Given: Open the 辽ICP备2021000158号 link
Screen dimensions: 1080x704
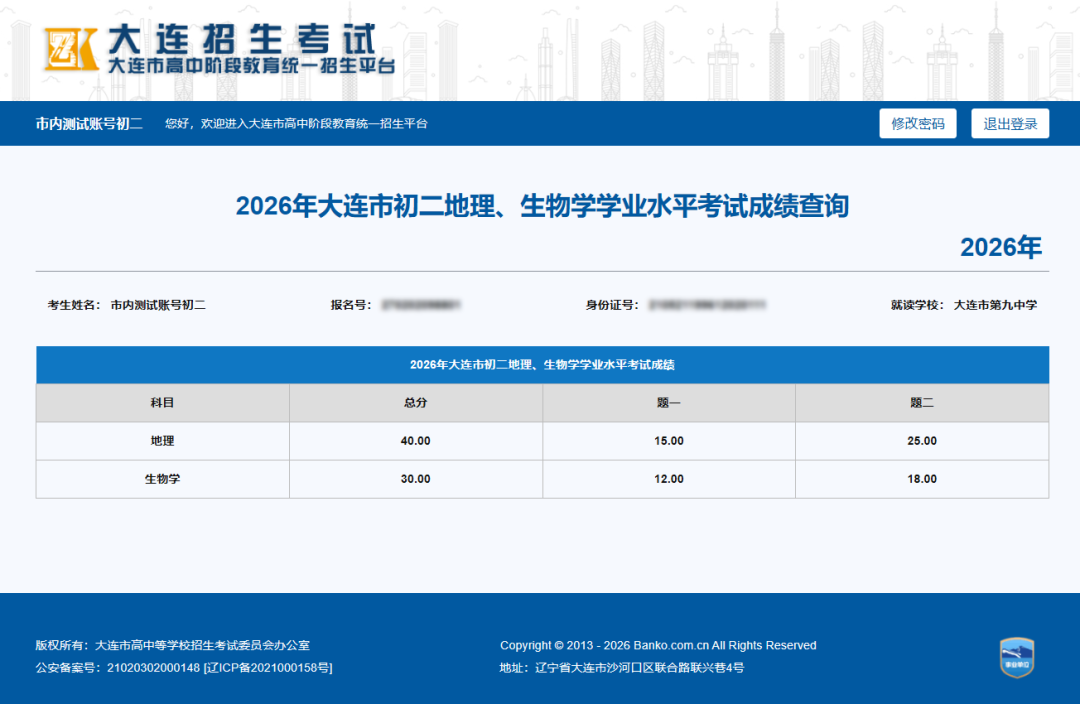Looking at the screenshot, I should pyautogui.click(x=268, y=667).
